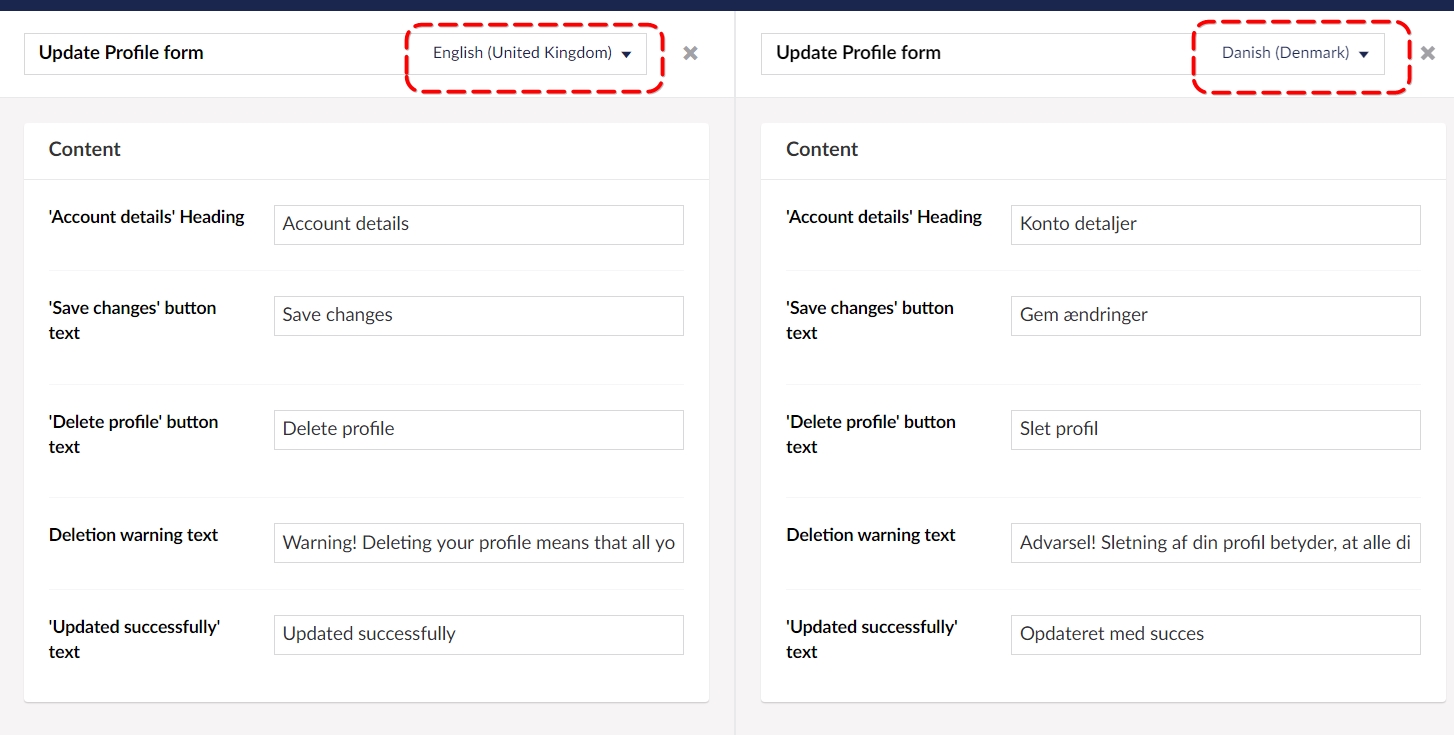Click the 'Advarsel! Sletning af din profil' field
1454x735 pixels.
[1216, 543]
